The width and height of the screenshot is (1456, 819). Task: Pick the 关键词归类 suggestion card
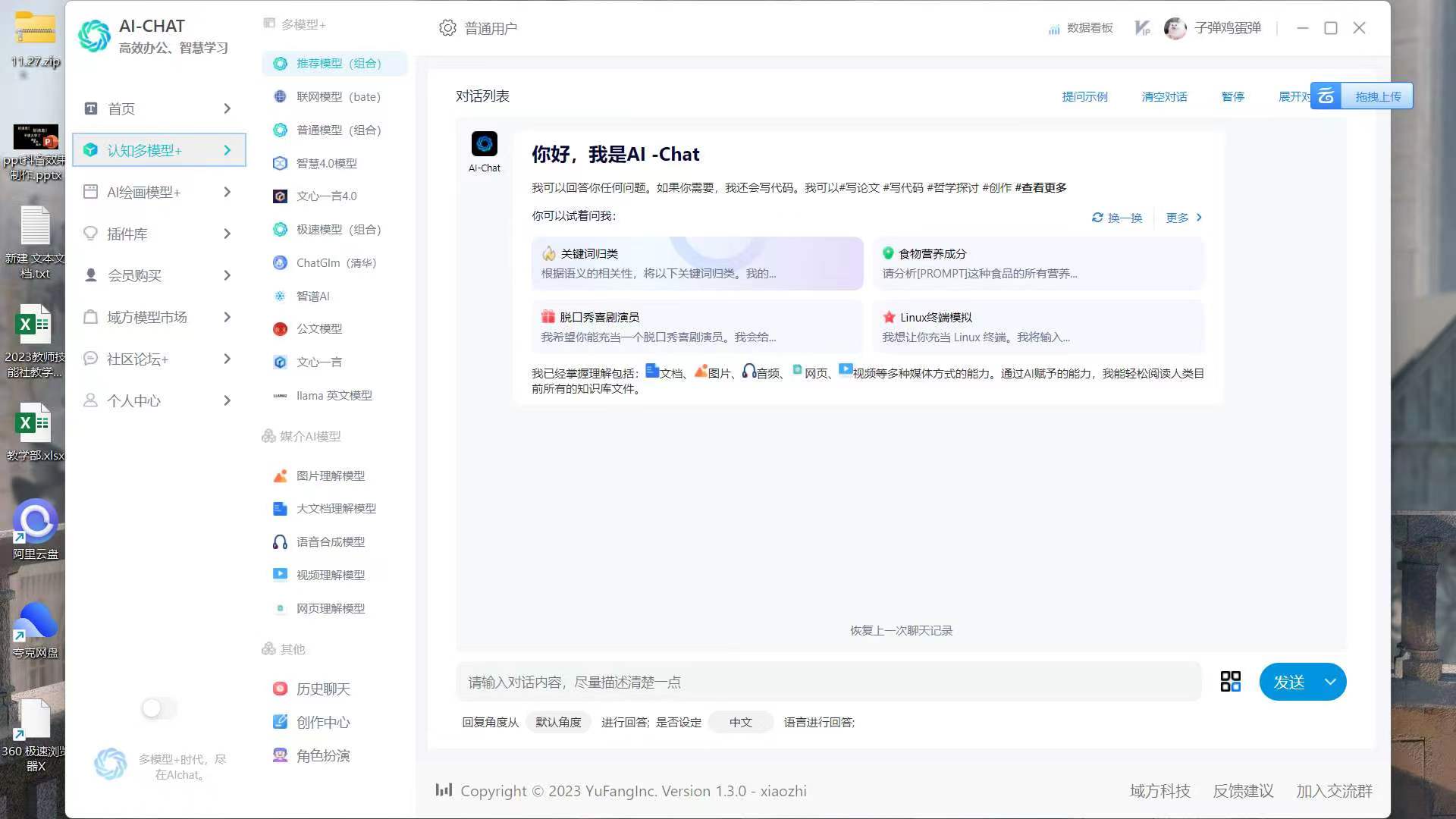point(697,263)
